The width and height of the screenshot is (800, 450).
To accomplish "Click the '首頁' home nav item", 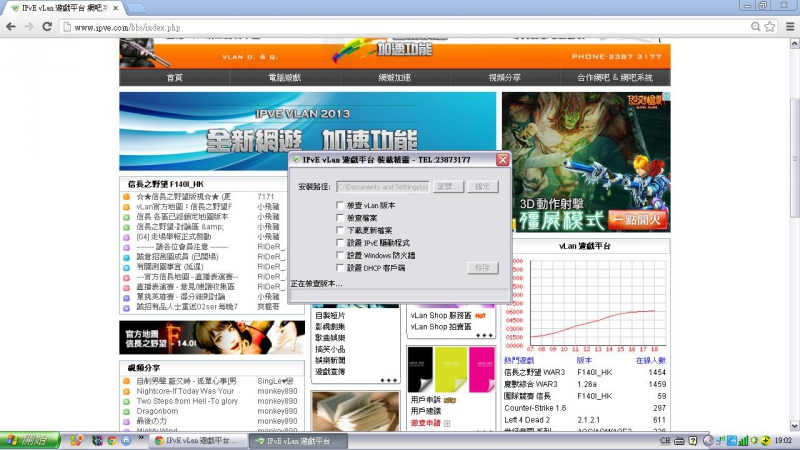I will pyautogui.click(x=174, y=77).
